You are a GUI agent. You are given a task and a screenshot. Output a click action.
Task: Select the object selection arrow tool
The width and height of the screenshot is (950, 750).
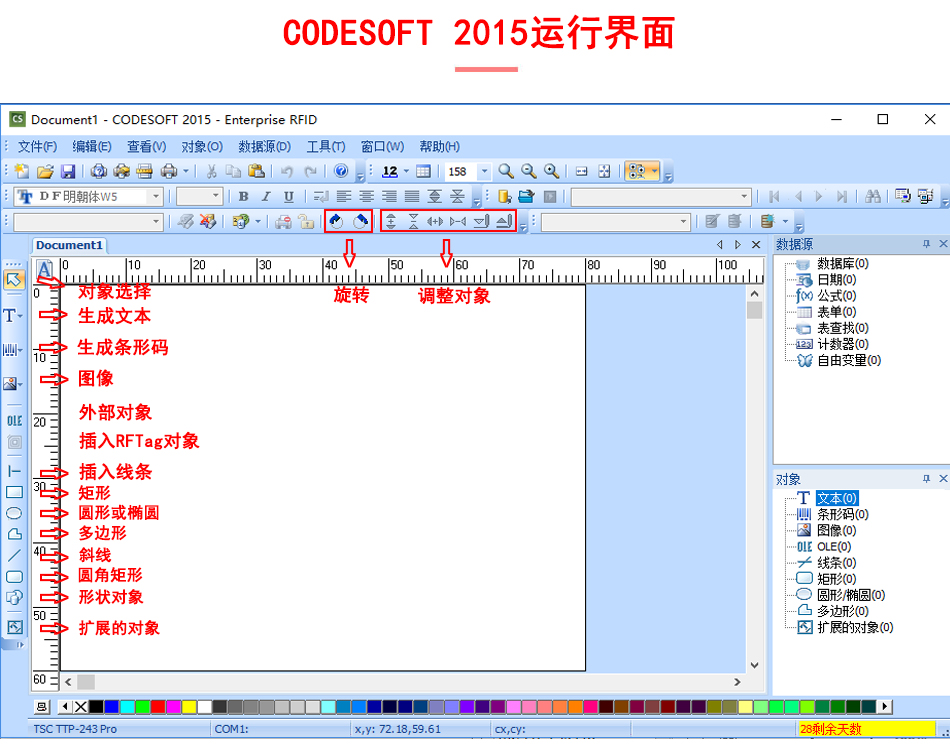(15, 280)
